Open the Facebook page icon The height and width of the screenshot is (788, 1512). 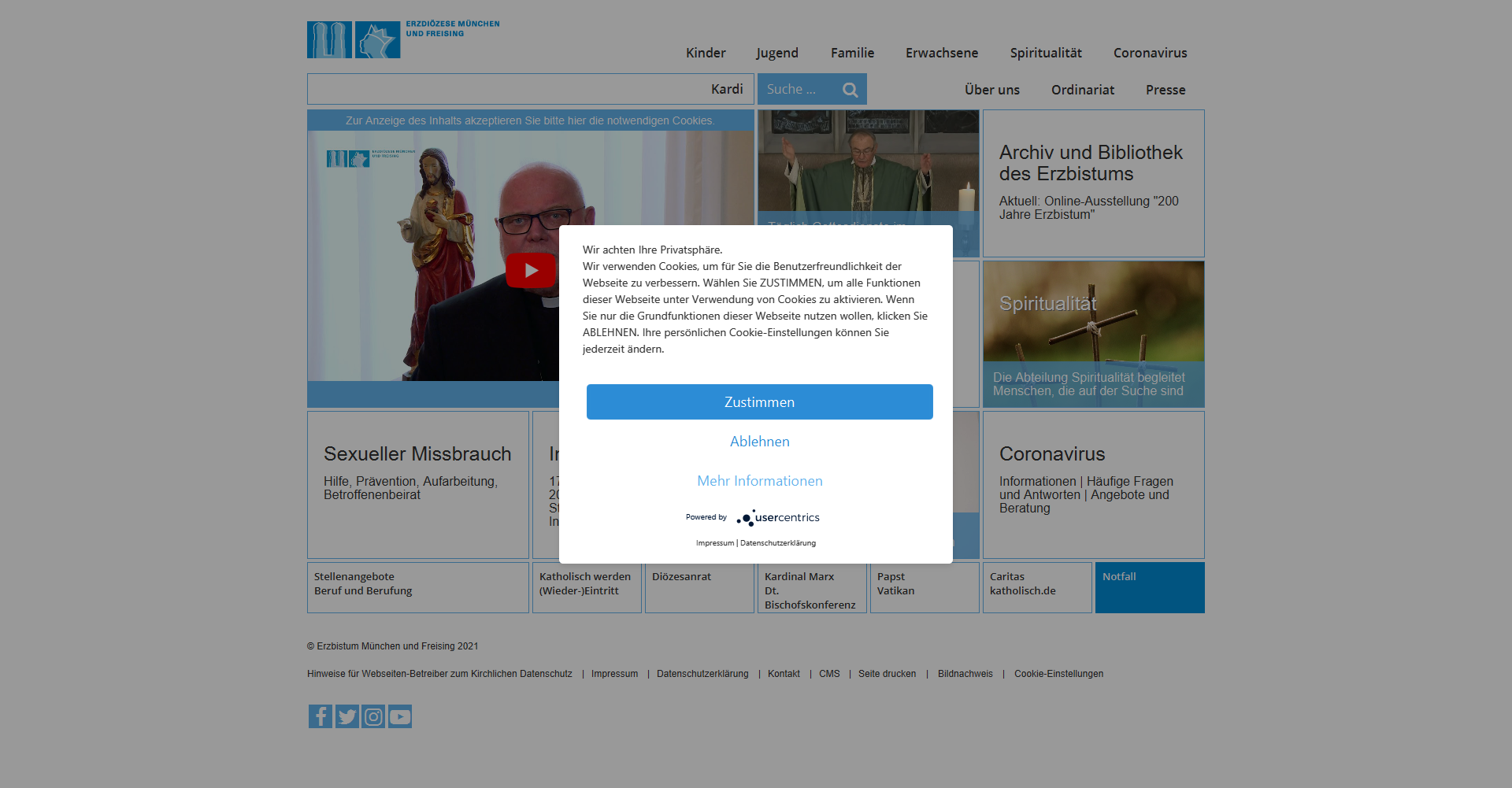321,716
